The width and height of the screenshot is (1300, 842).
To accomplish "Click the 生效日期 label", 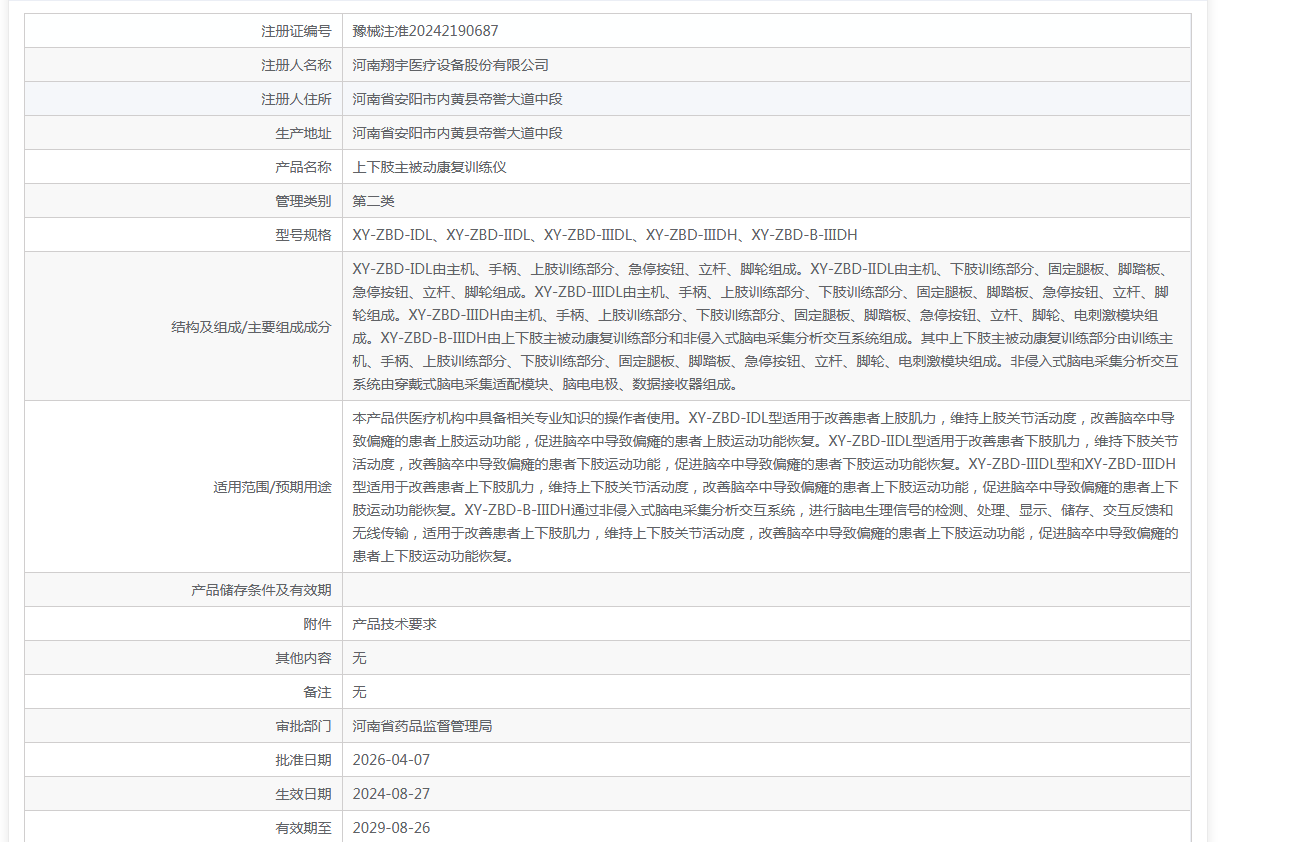I will (x=303, y=794).
